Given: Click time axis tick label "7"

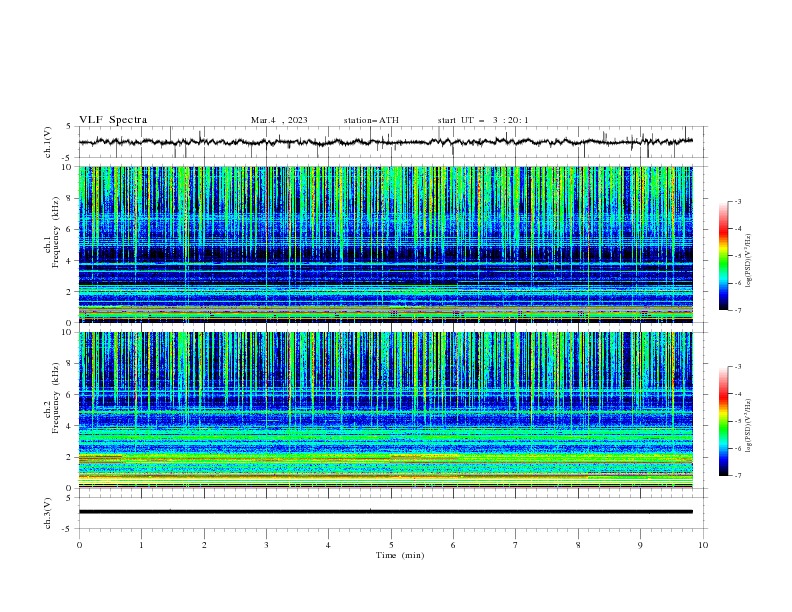Looking at the screenshot, I should click(516, 545).
